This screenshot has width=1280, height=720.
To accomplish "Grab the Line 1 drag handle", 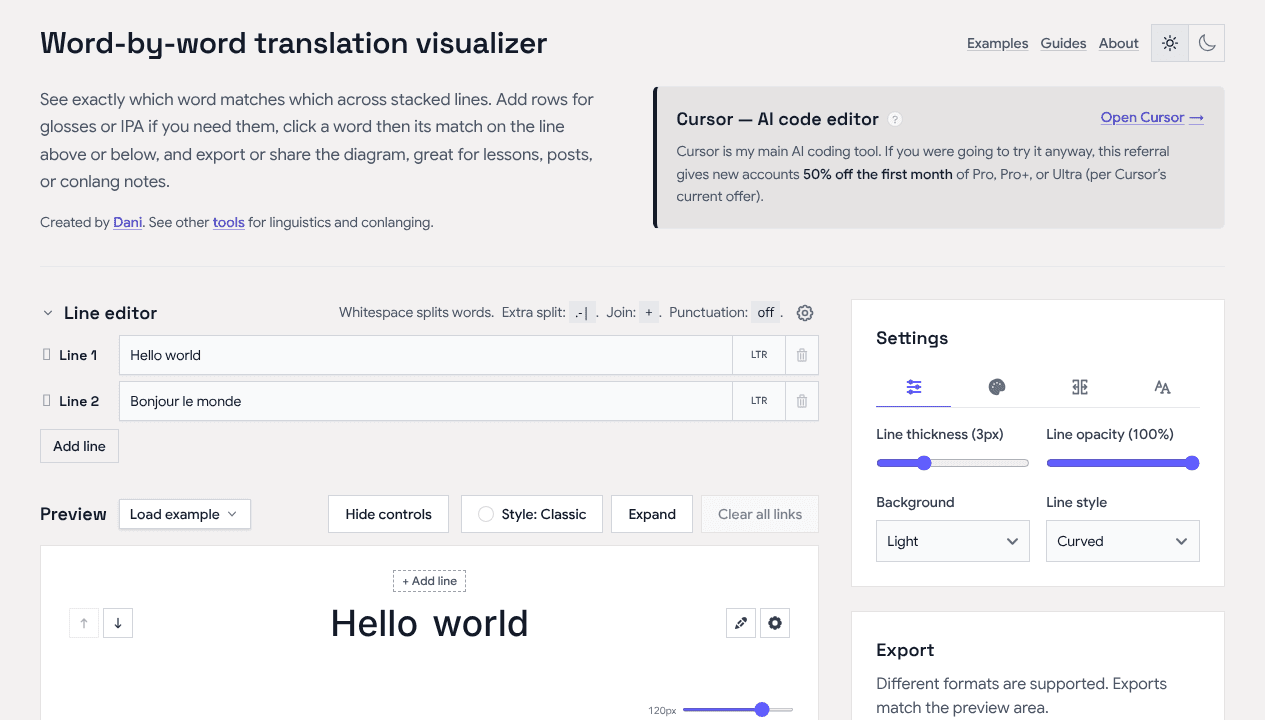I will pyautogui.click(x=46, y=355).
